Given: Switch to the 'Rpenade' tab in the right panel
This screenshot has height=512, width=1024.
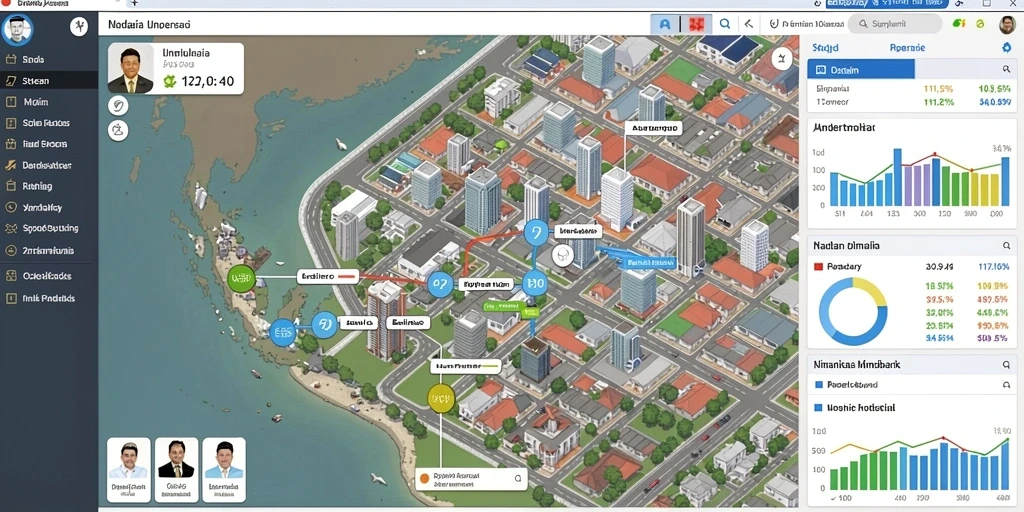Looking at the screenshot, I should click(907, 48).
